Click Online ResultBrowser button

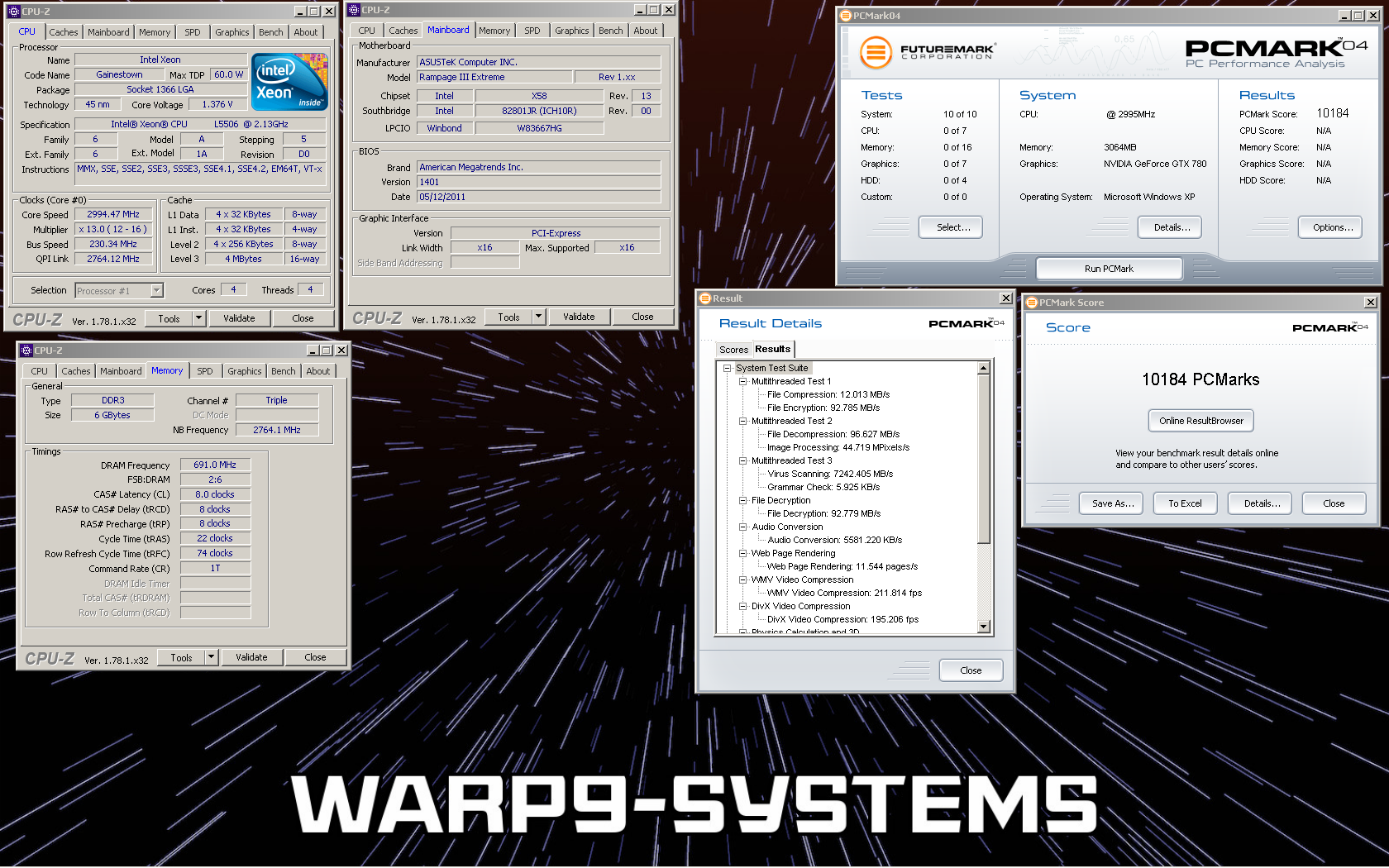pyautogui.click(x=1201, y=421)
